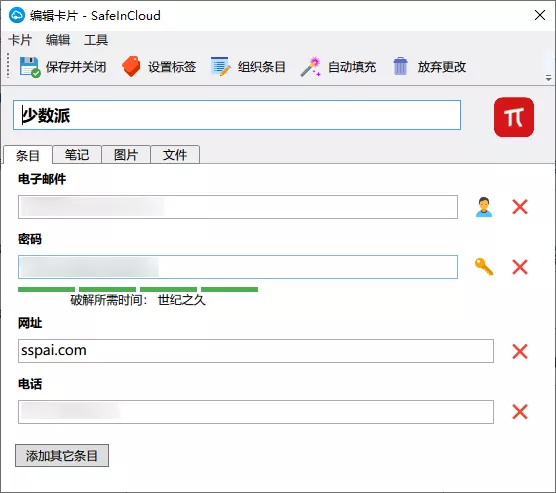This screenshot has height=493, width=556.
Task: Switch to the 笔记 tab
Action: (x=77, y=155)
